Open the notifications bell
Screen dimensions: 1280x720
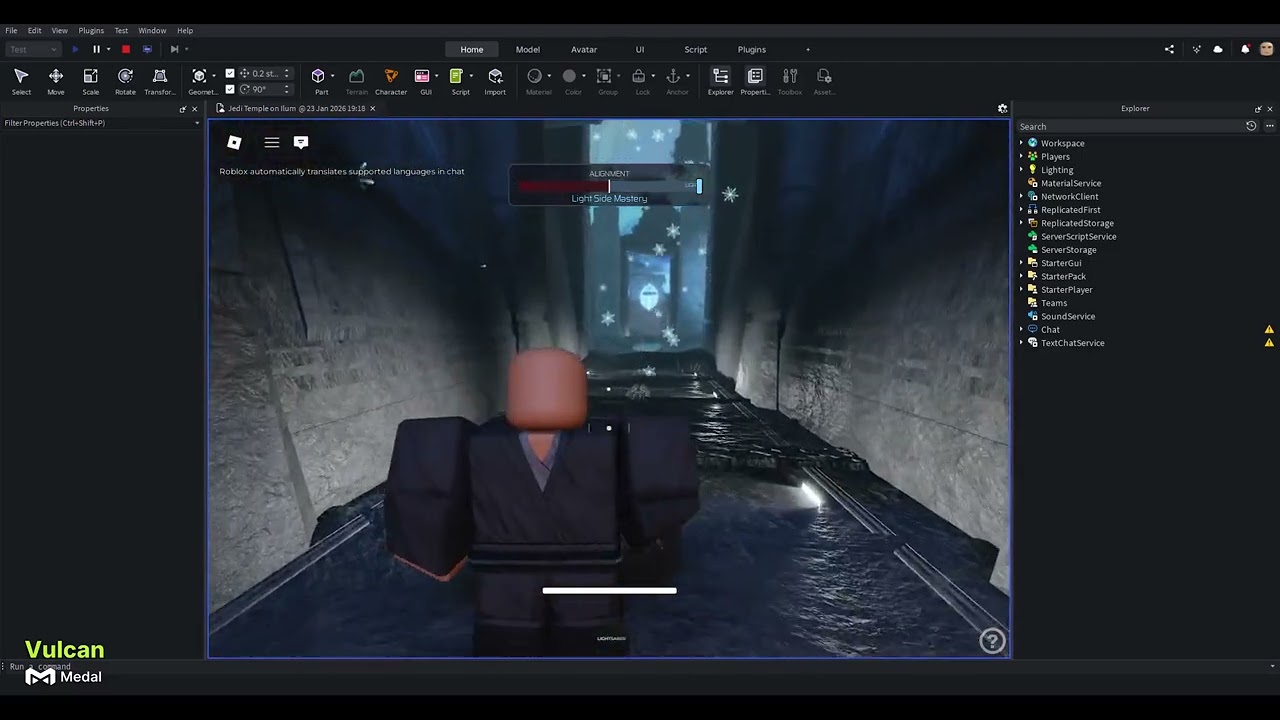[x=1245, y=49]
